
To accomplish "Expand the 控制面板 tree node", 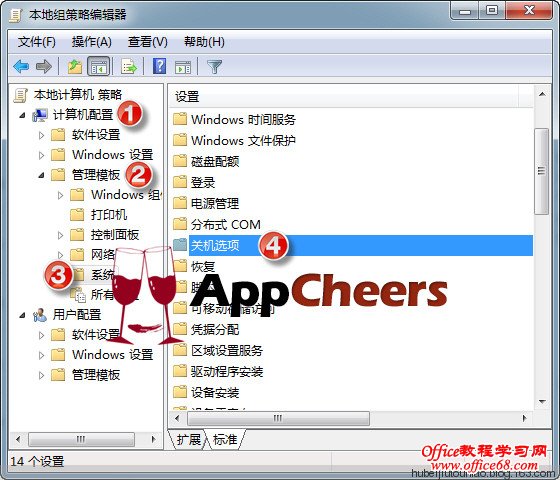I will (60, 235).
